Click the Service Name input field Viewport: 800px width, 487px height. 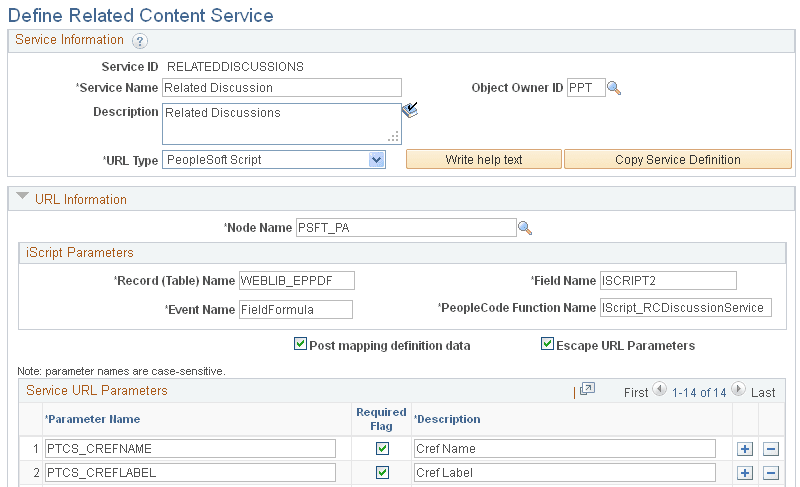[281, 88]
